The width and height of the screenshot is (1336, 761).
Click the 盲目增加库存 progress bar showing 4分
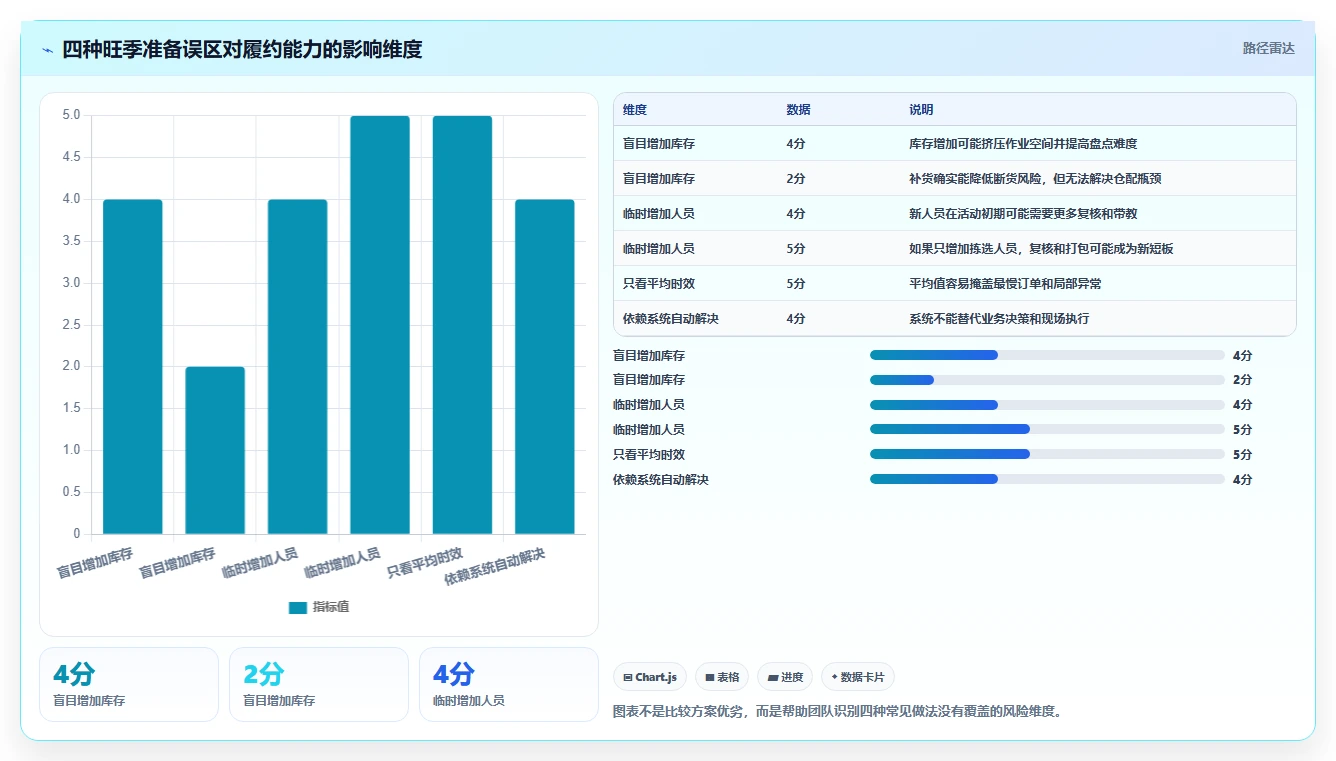point(1047,355)
